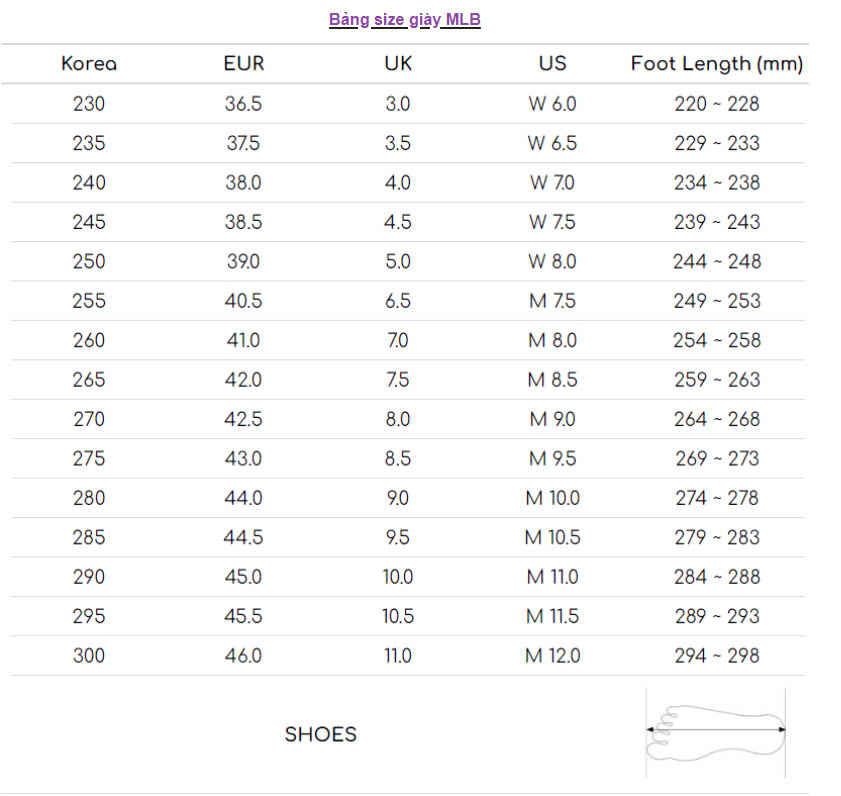The height and width of the screenshot is (796, 841).
Task: Select EUR size 41.0 cell
Action: pyautogui.click(x=244, y=341)
